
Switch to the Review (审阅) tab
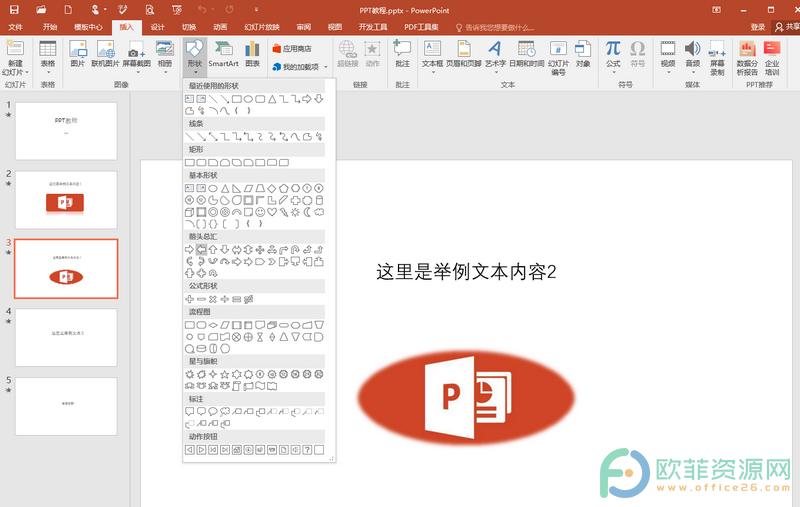tap(304, 27)
